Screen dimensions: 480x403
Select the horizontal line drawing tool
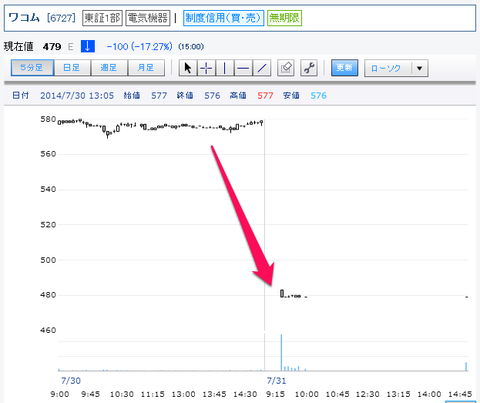click(243, 68)
